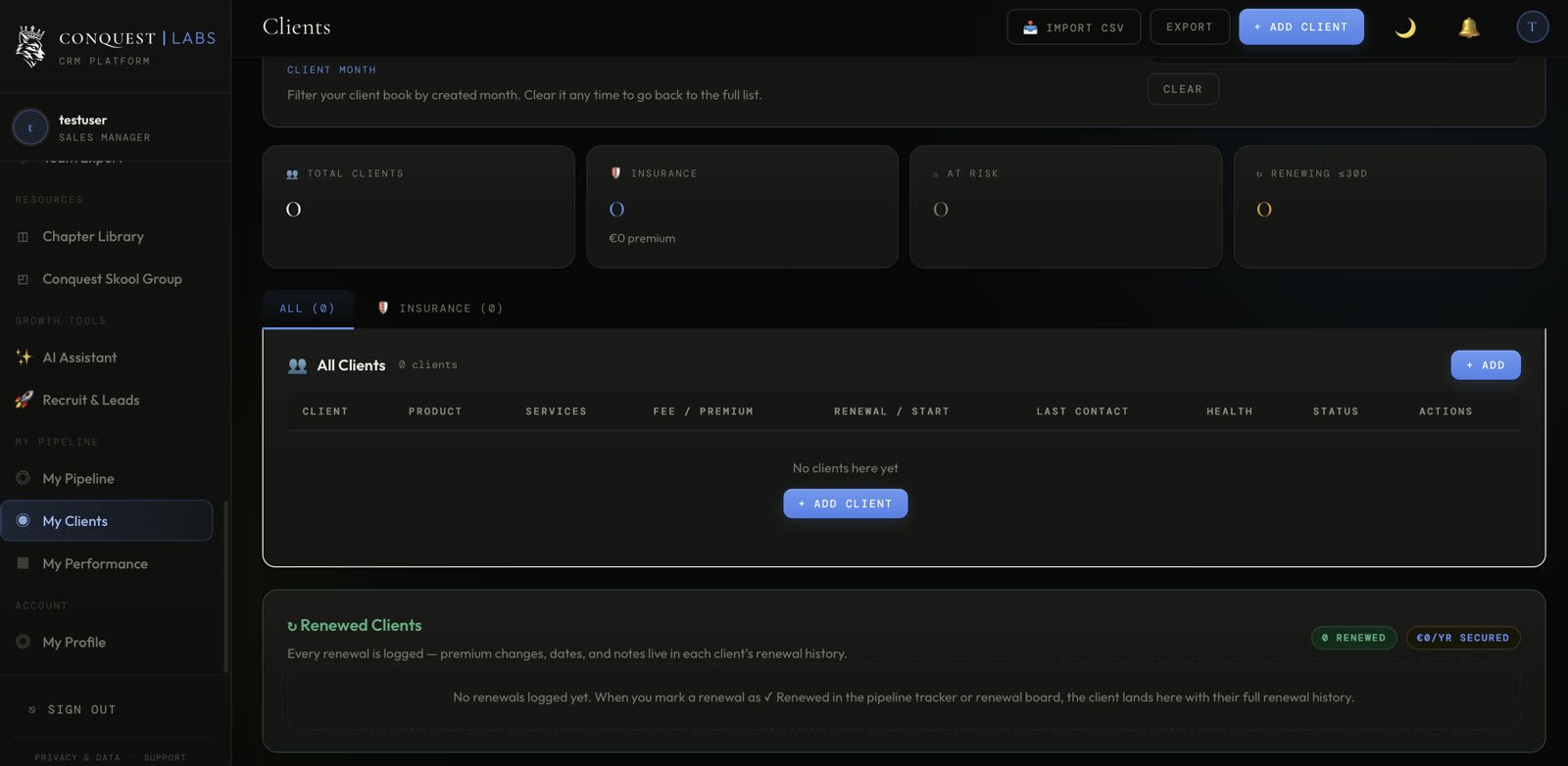The height and width of the screenshot is (766, 1568).
Task: Click the sidebar scrollbar
Action: coord(226,586)
